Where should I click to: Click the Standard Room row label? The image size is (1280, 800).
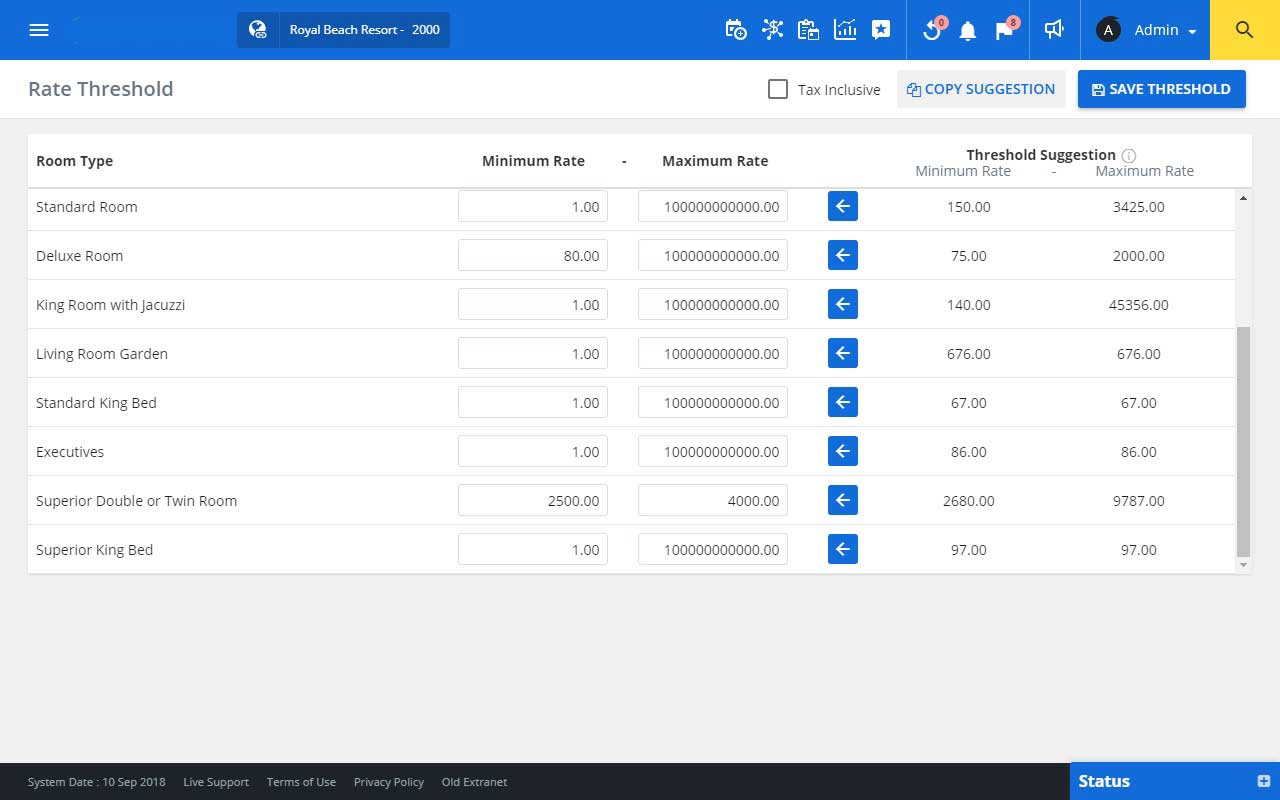(87, 207)
